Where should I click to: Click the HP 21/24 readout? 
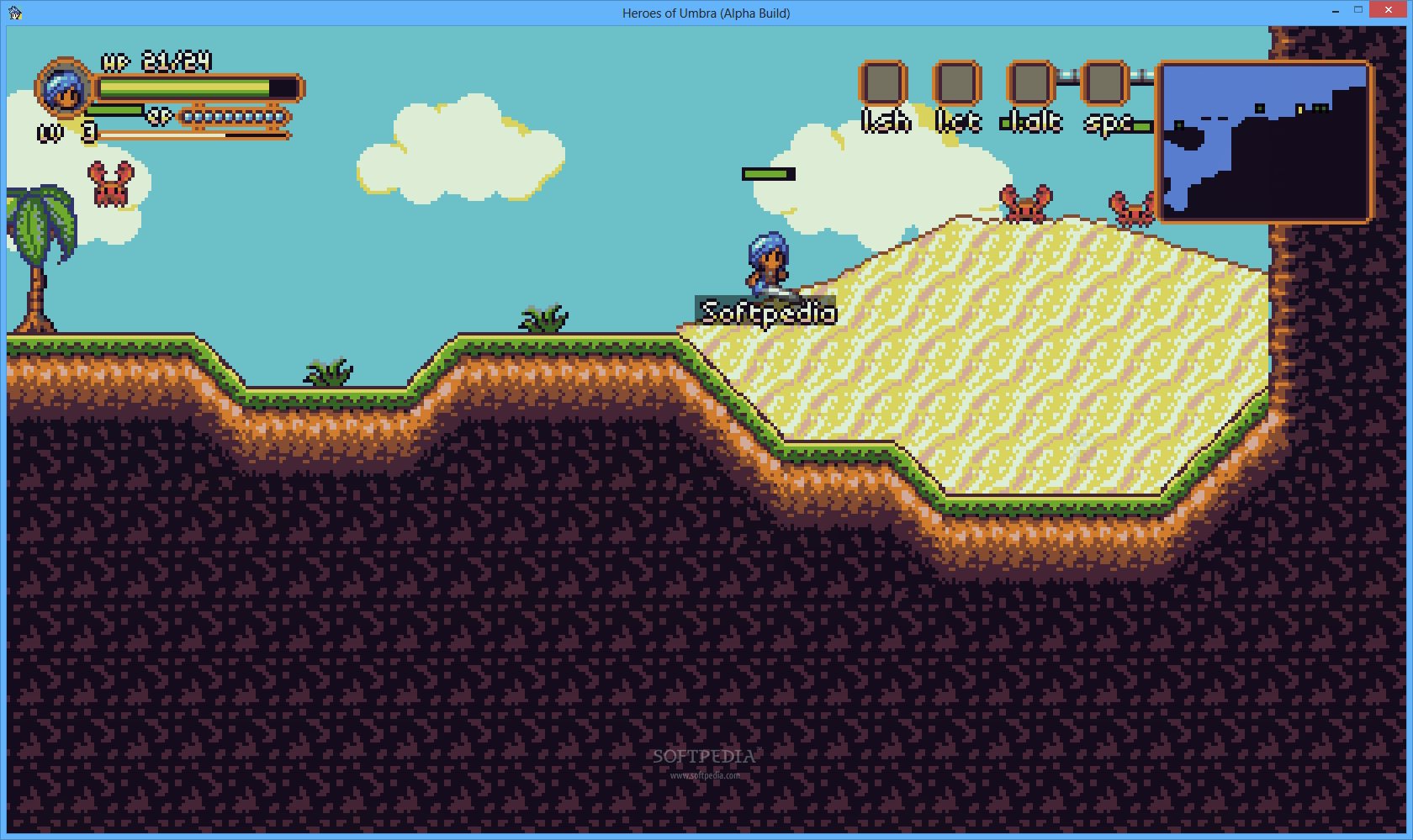156,62
